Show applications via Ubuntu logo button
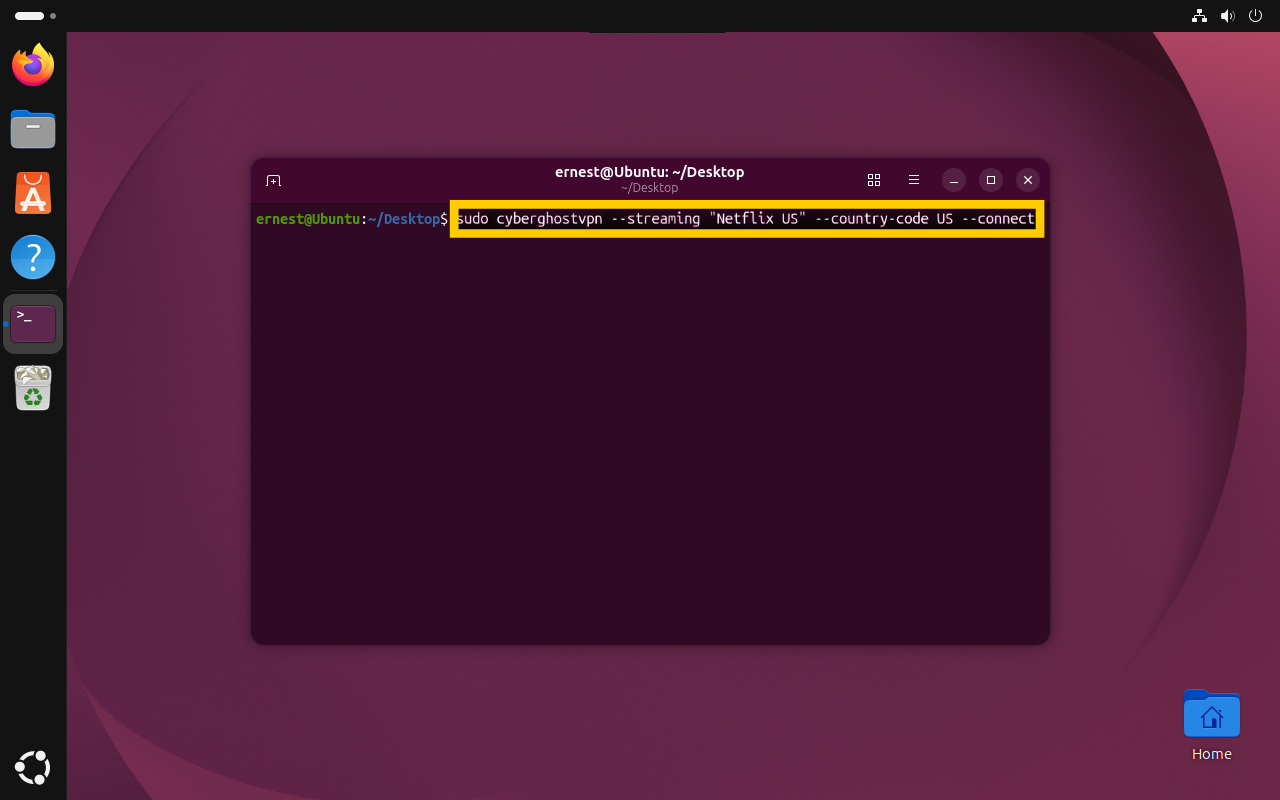Viewport: 1280px width, 800px height. tap(33, 767)
